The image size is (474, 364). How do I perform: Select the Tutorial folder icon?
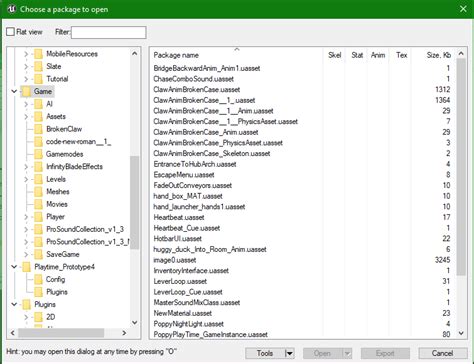coord(39,79)
